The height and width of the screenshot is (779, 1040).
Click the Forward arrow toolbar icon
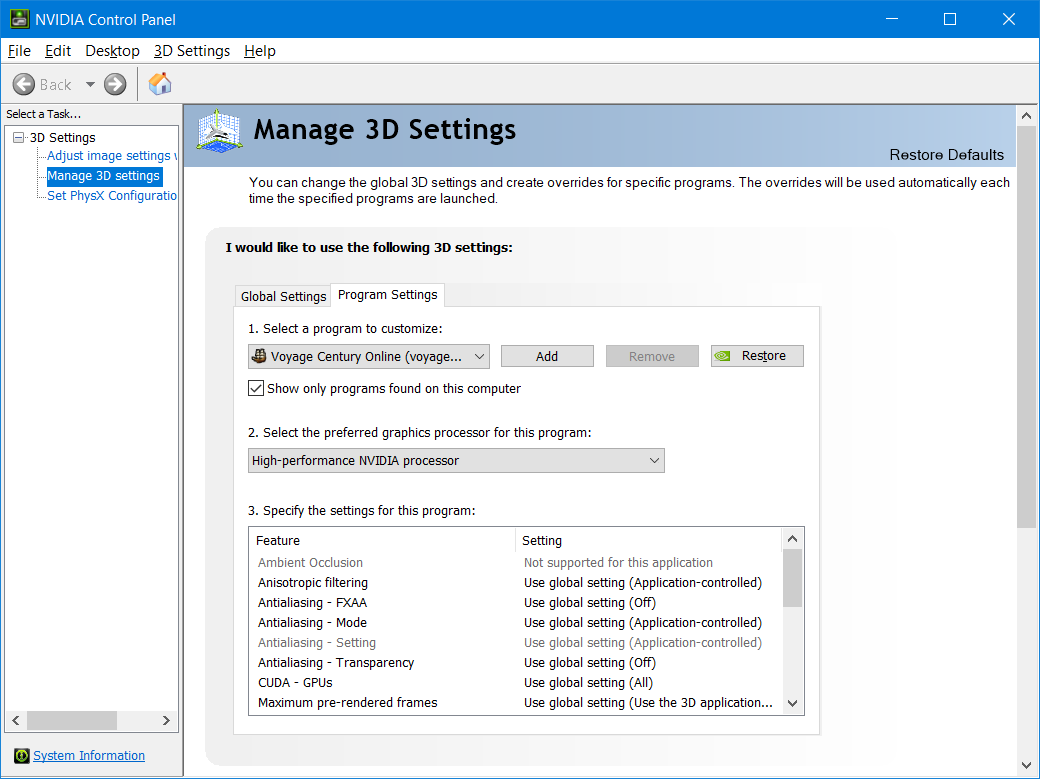pyautogui.click(x=115, y=85)
